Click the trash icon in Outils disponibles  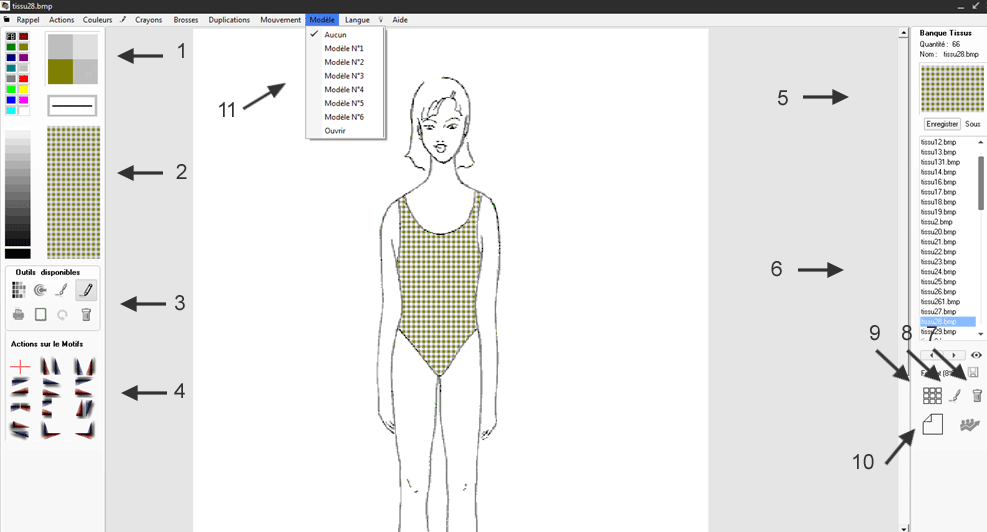(x=86, y=314)
